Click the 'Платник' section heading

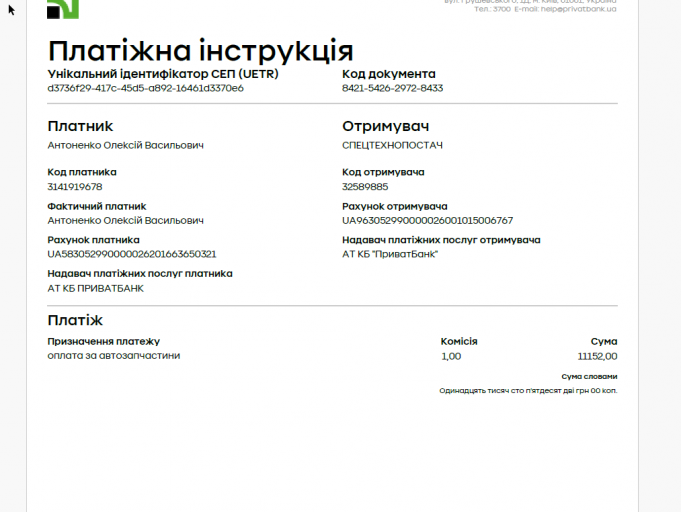[80, 126]
